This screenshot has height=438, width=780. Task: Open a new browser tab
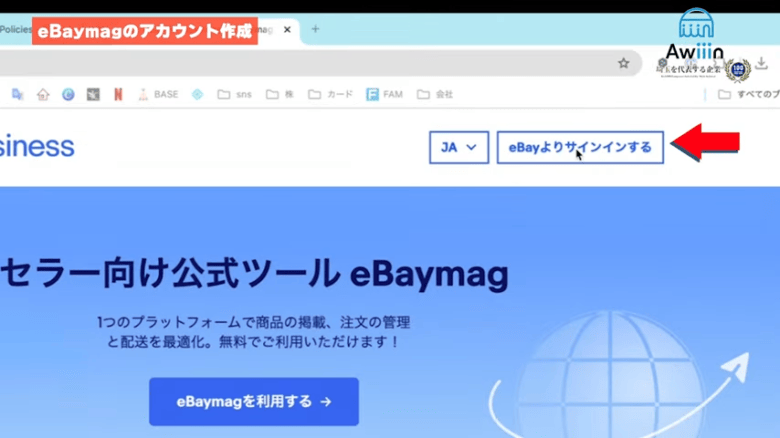pos(315,30)
